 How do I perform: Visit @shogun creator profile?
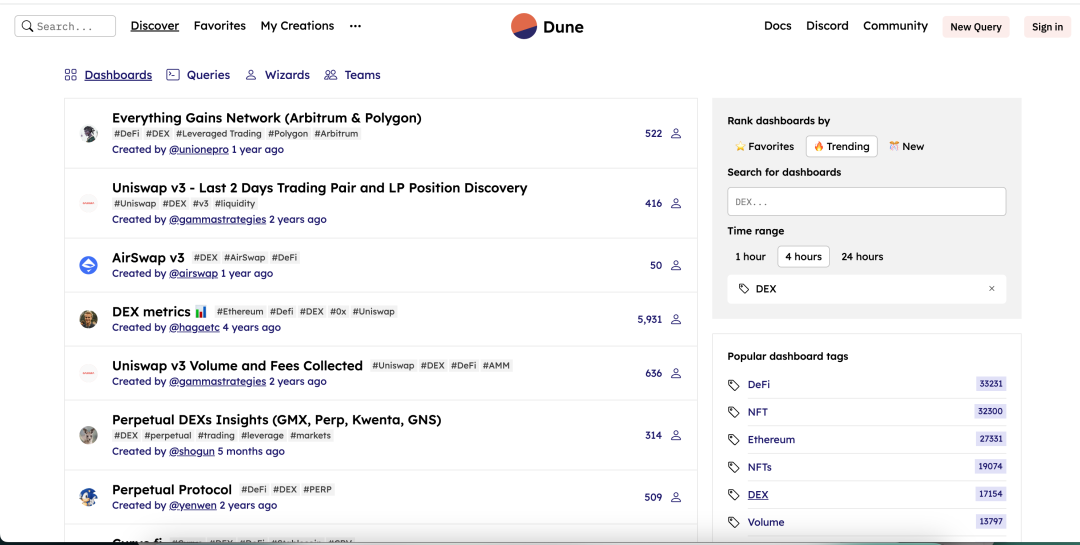[191, 452]
